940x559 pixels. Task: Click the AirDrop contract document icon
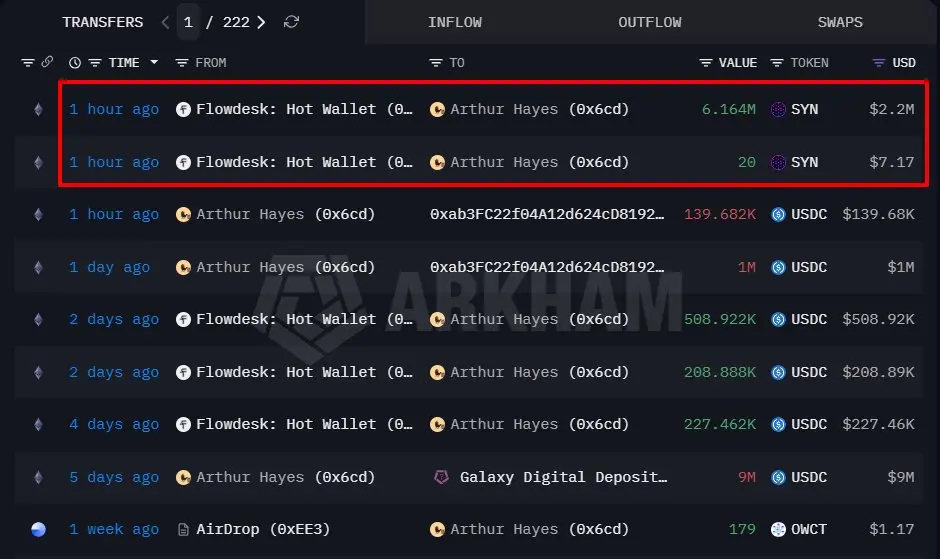pos(183,529)
